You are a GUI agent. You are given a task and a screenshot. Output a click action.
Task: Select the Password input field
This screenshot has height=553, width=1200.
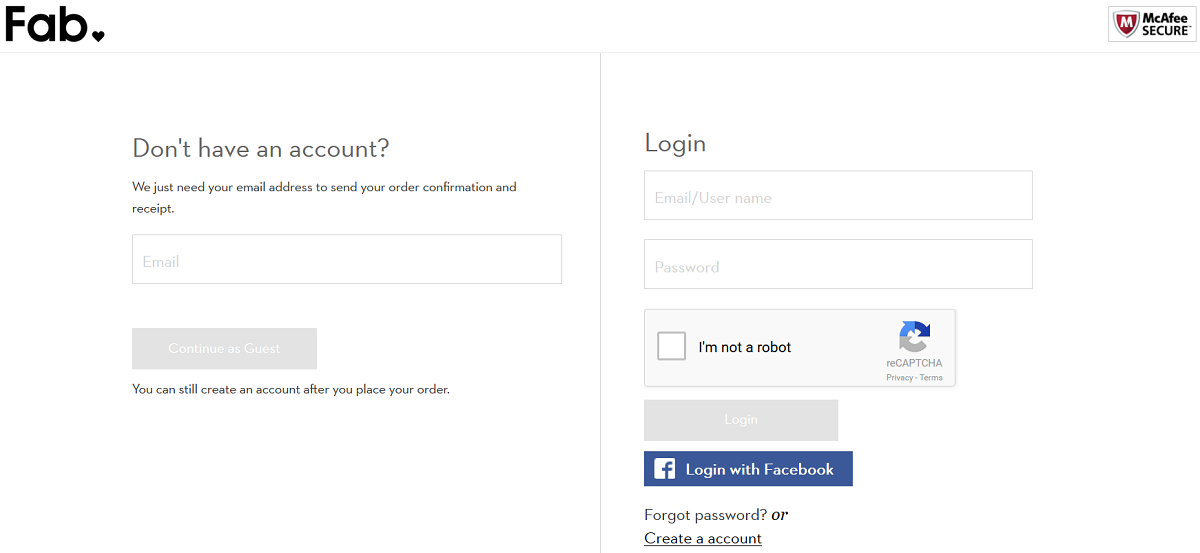pos(837,265)
